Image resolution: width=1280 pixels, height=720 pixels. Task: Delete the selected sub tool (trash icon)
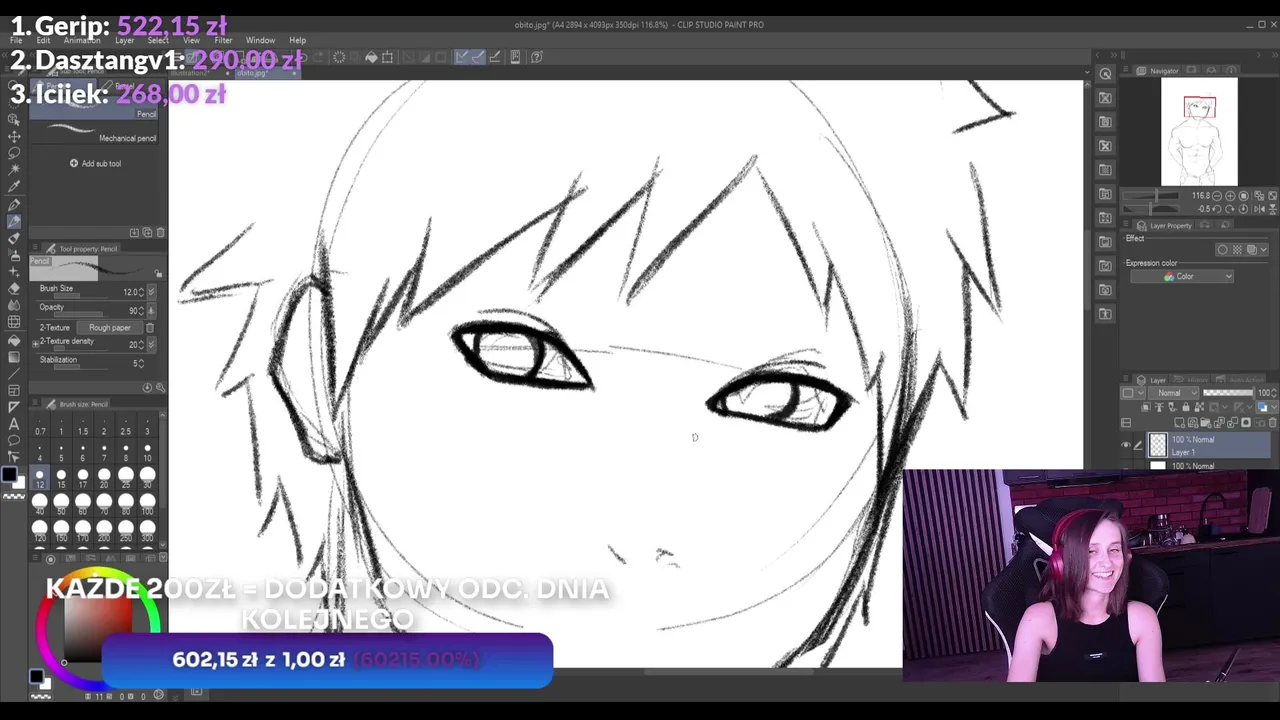coord(160,232)
